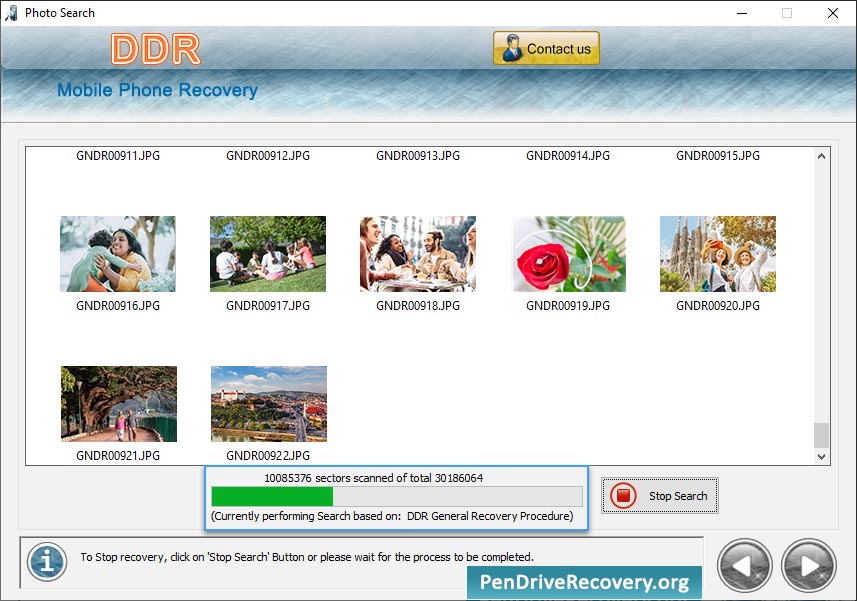Click the blue info icon
The image size is (857, 601).
tap(47, 562)
